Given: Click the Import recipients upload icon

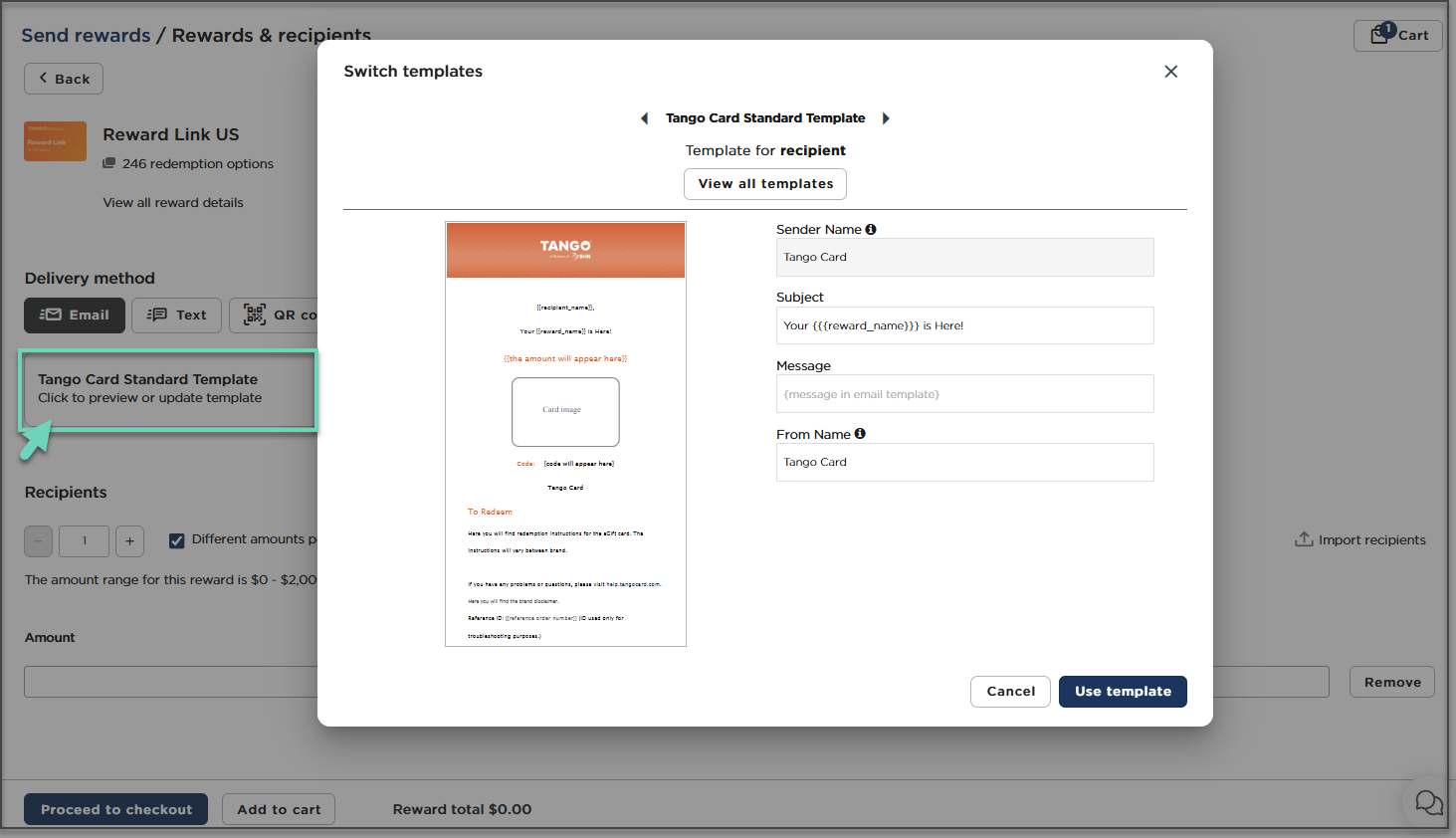Looking at the screenshot, I should pos(1304,539).
